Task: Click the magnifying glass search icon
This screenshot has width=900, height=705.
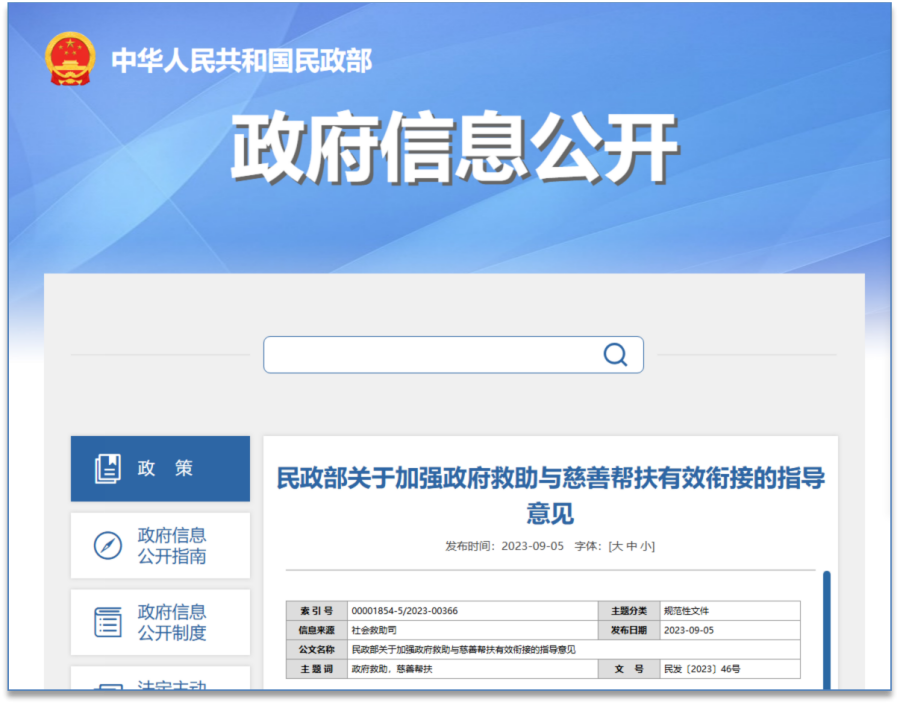Action: pos(615,355)
